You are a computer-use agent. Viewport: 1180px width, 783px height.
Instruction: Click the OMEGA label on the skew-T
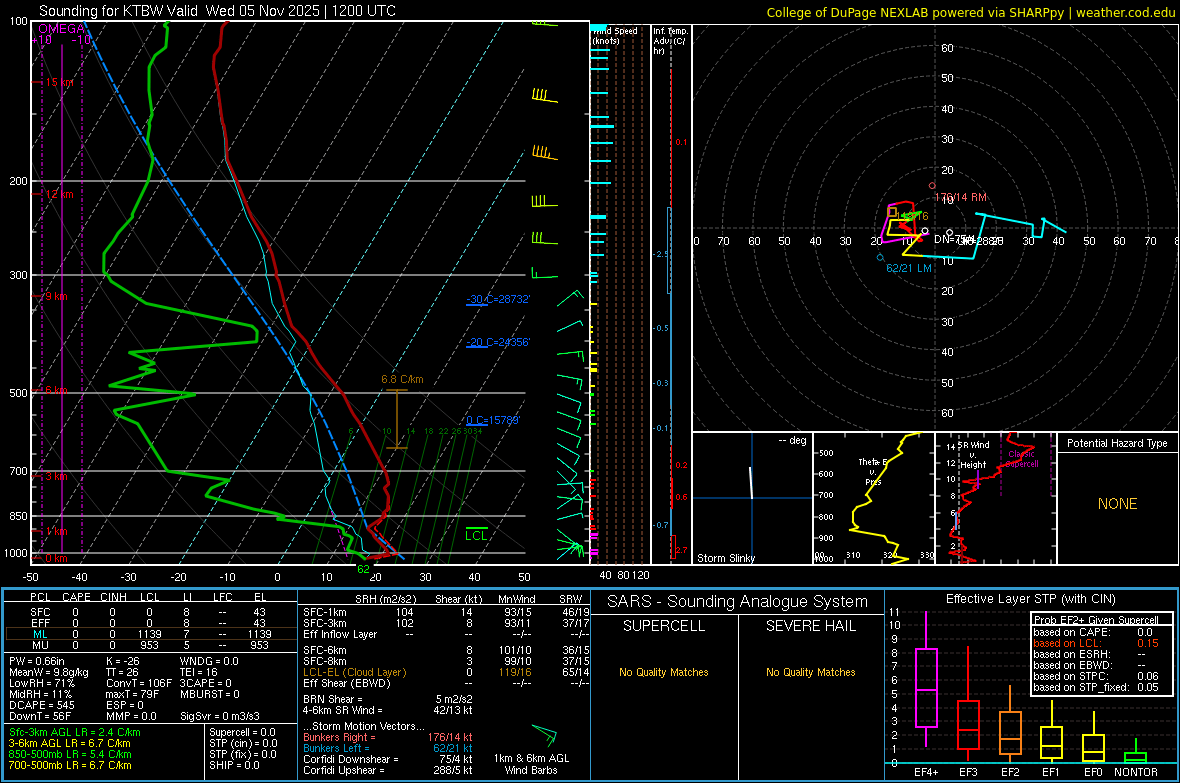coord(61,29)
